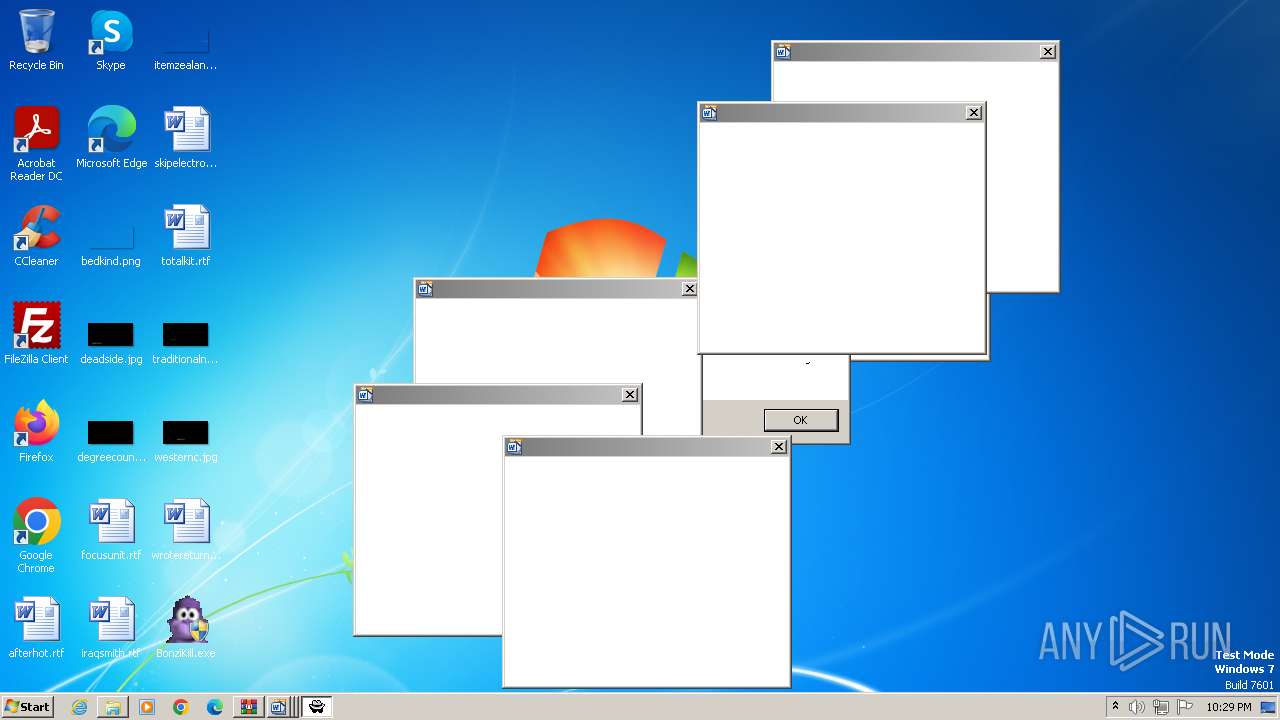Open the volume speaker tray icon
The height and width of the screenshot is (720, 1280).
tap(1137, 707)
